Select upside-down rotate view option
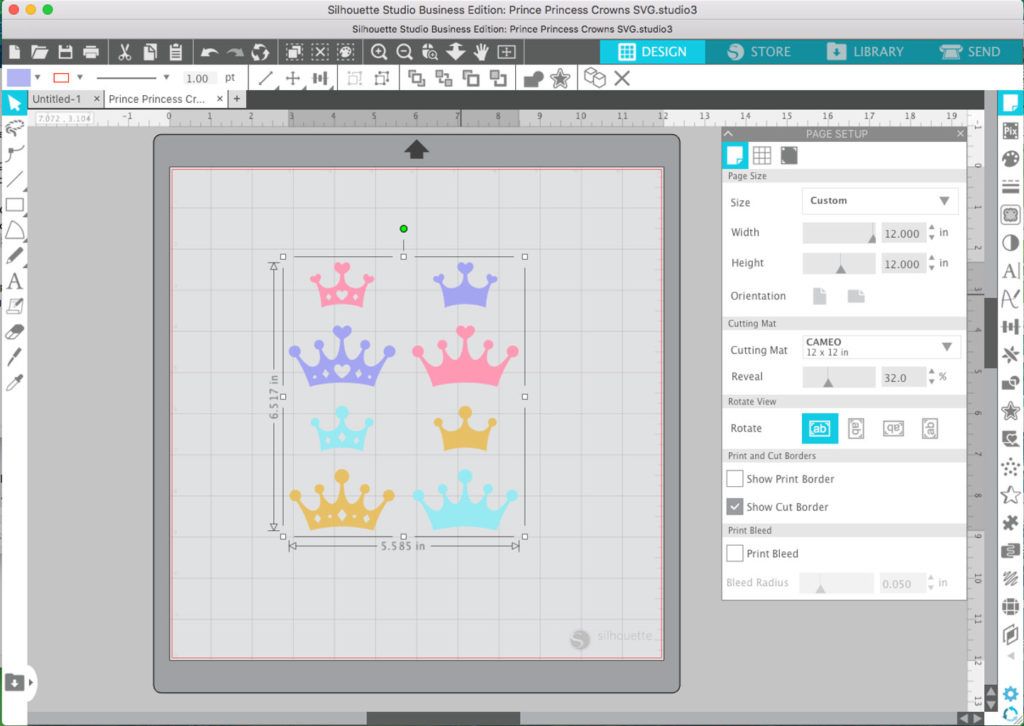This screenshot has height=726, width=1024. tap(893, 428)
